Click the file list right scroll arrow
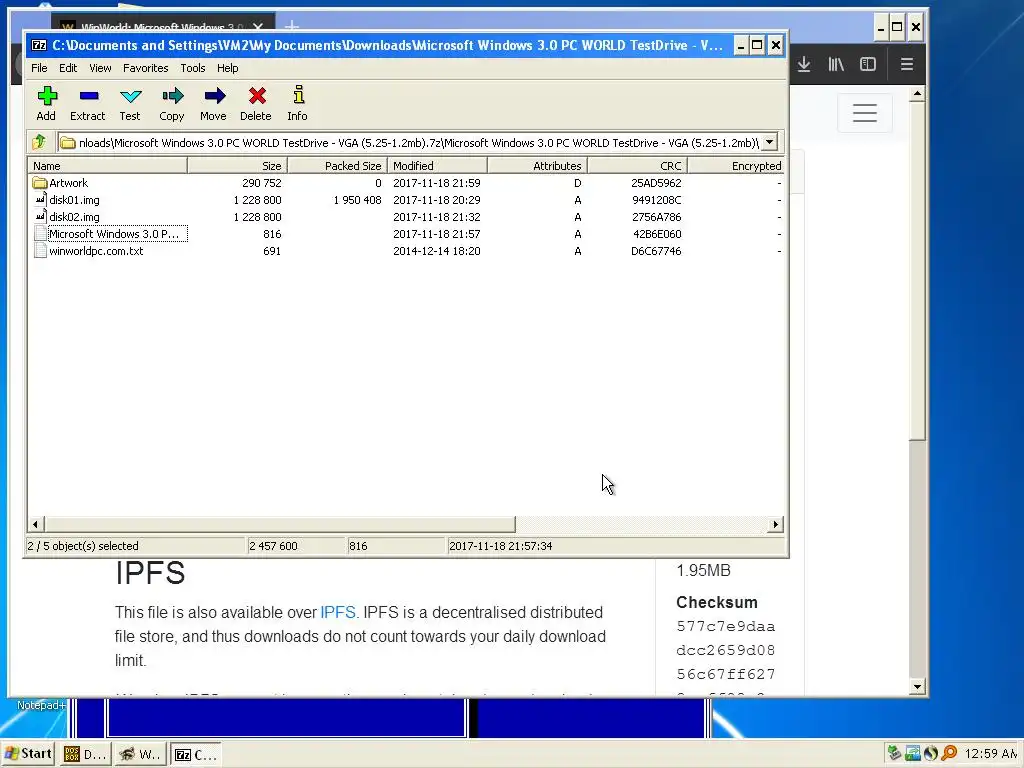This screenshot has height=768, width=1024. coord(775,524)
